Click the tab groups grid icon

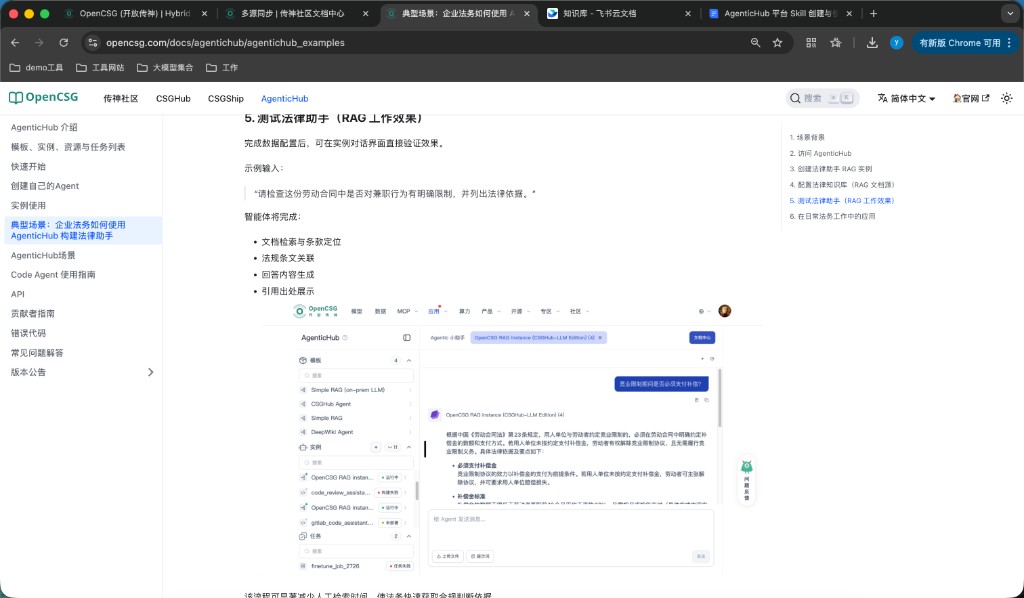(811, 44)
